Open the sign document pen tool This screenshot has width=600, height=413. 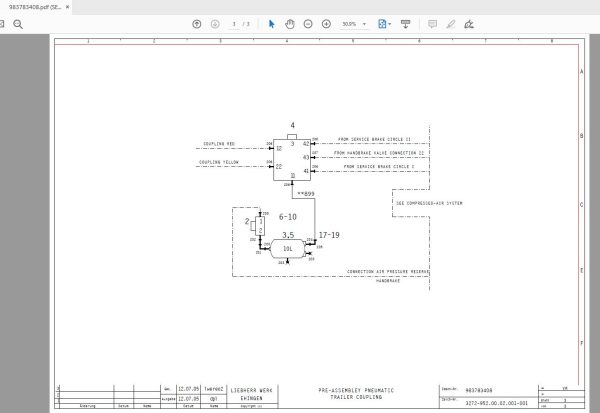click(469, 24)
